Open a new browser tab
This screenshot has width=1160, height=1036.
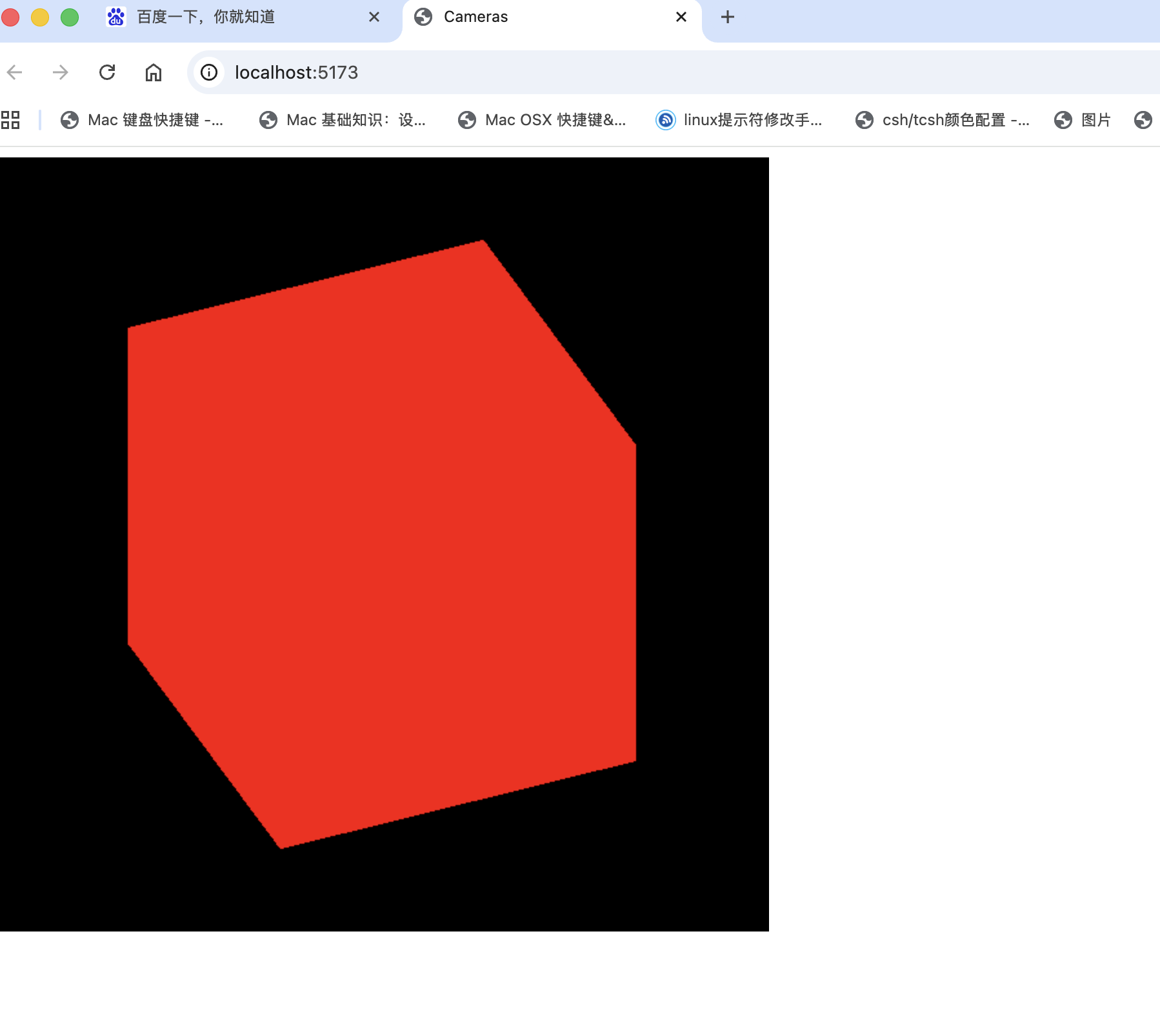click(x=728, y=17)
